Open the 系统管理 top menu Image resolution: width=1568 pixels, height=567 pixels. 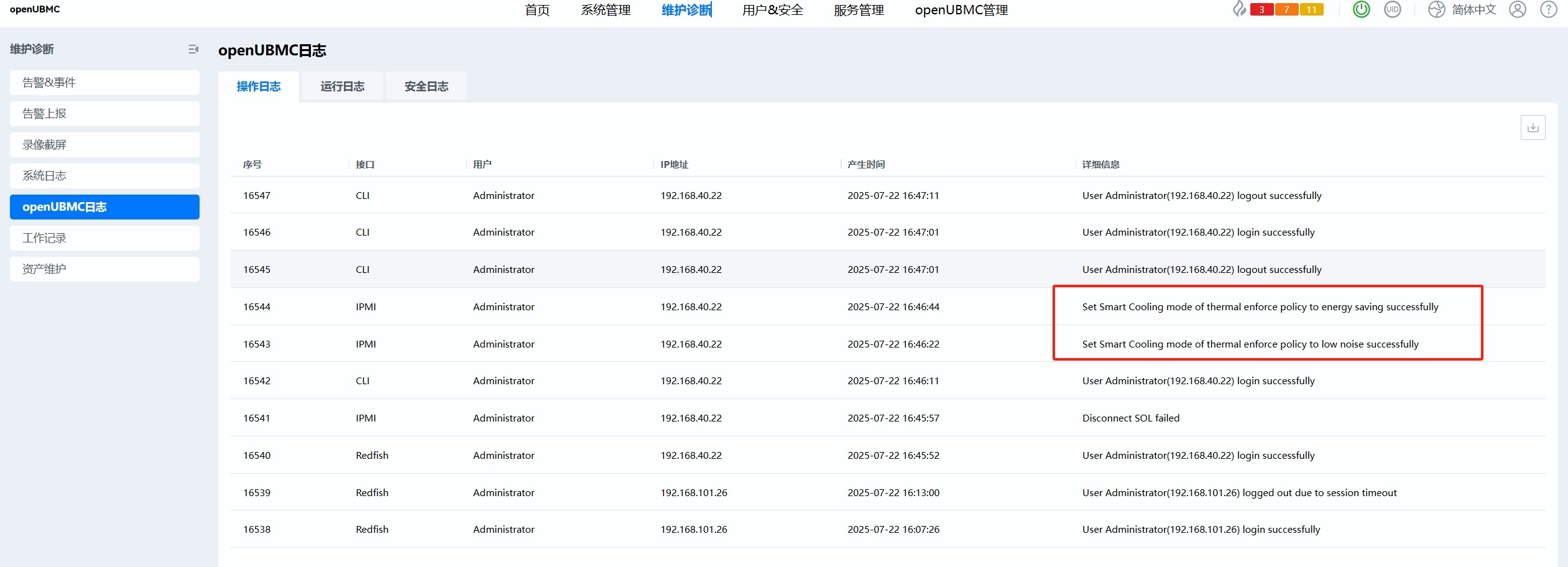606,10
